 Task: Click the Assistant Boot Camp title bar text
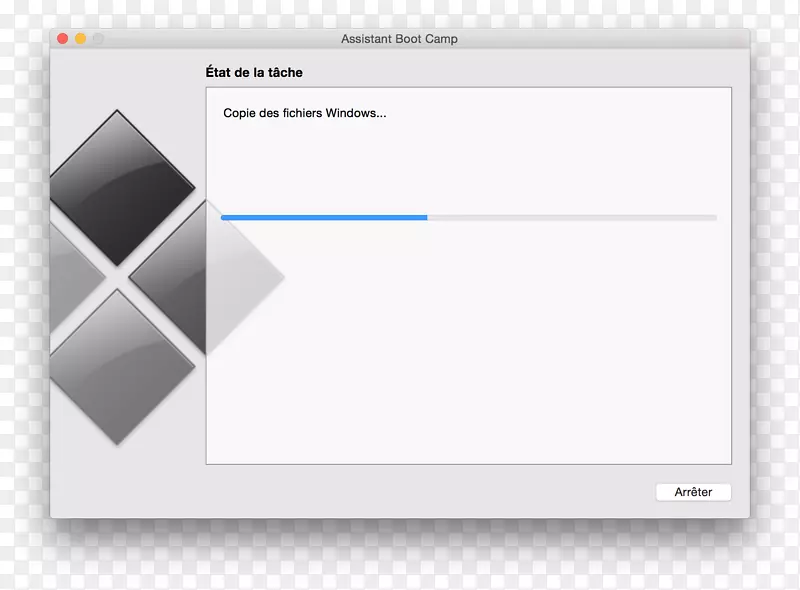click(398, 39)
